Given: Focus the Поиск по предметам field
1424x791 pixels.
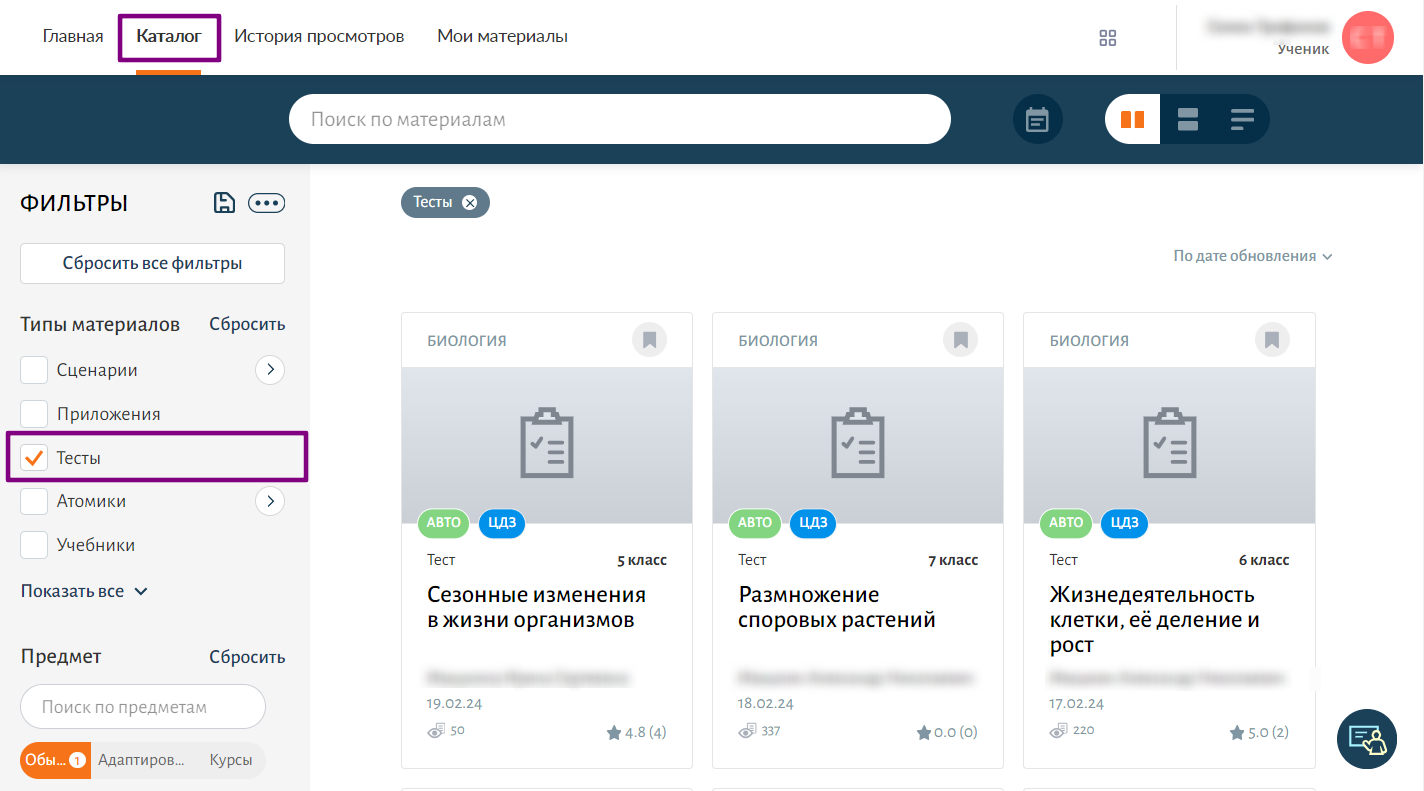Looking at the screenshot, I should pyautogui.click(x=143, y=707).
